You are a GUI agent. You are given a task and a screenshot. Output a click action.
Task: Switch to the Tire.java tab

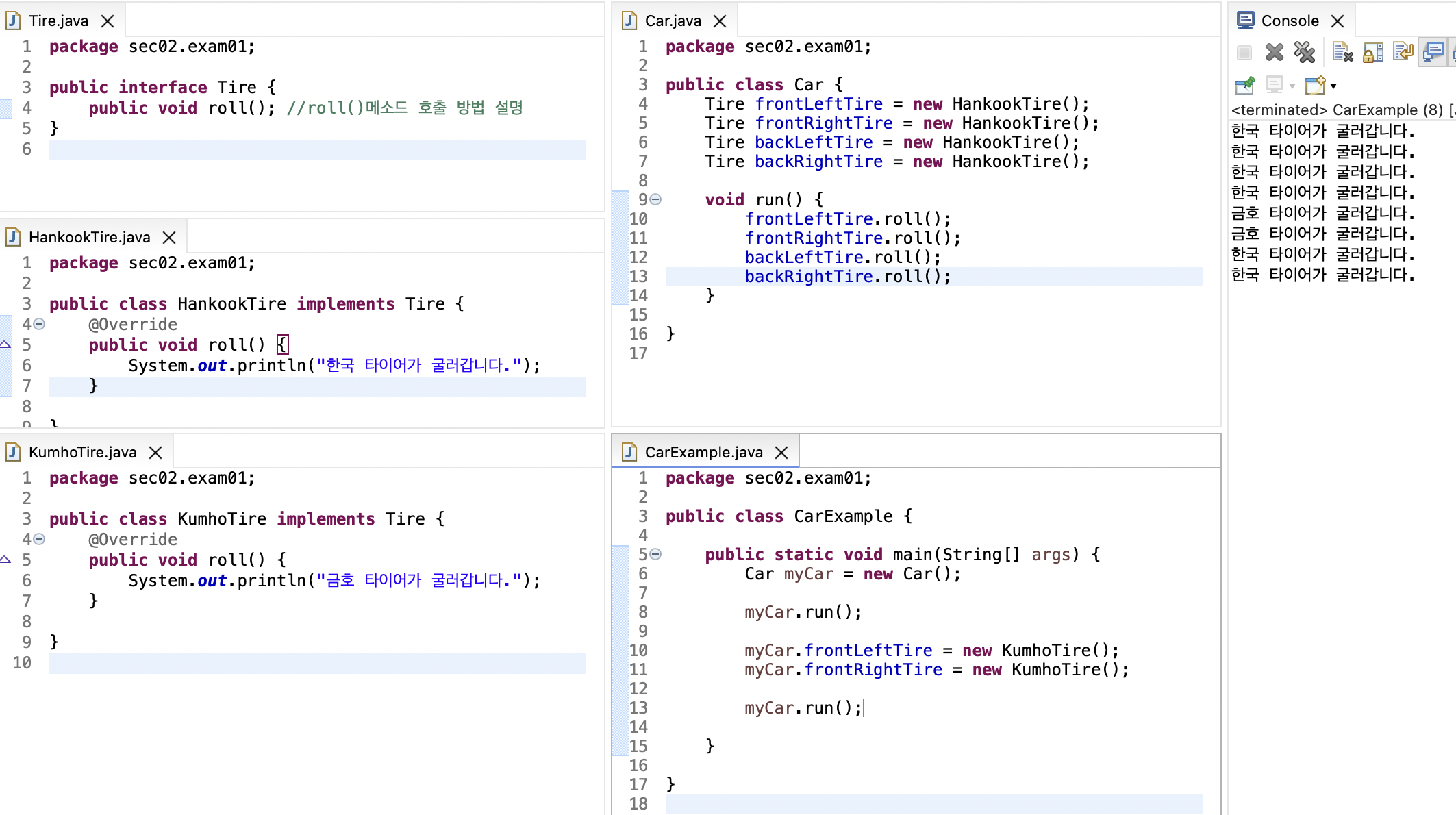(x=58, y=21)
